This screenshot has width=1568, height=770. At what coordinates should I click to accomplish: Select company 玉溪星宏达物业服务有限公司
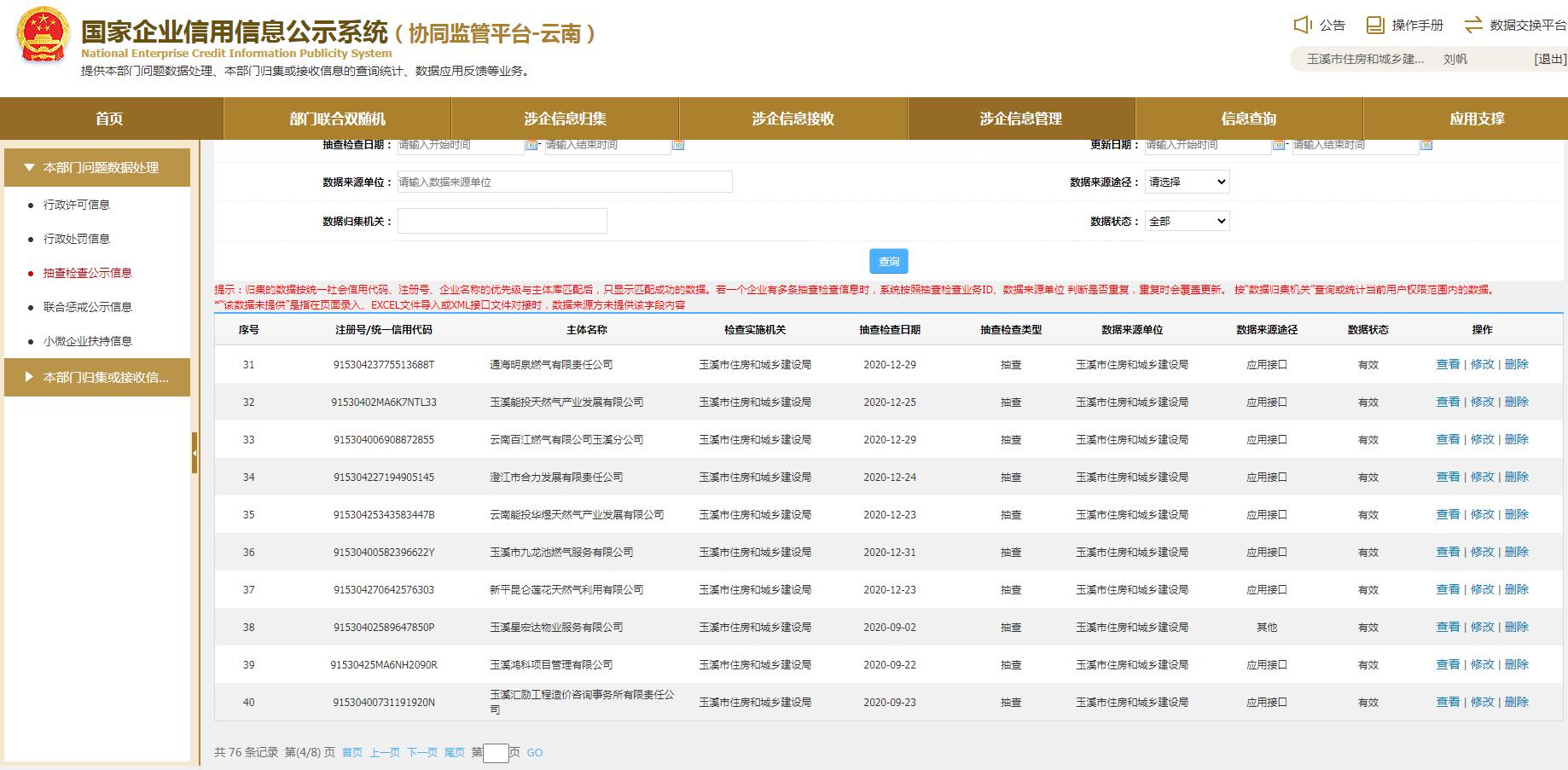click(556, 627)
